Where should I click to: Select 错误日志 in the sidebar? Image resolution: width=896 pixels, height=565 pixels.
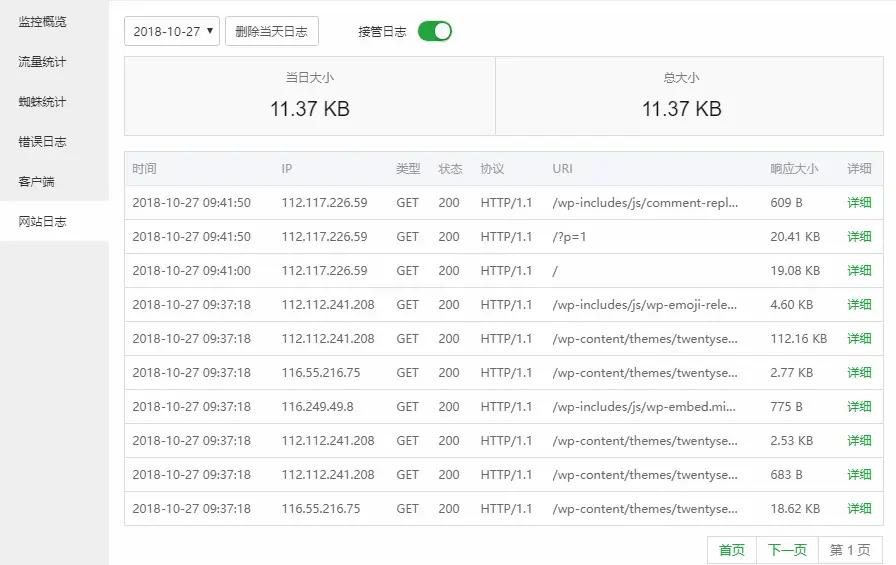coord(43,141)
